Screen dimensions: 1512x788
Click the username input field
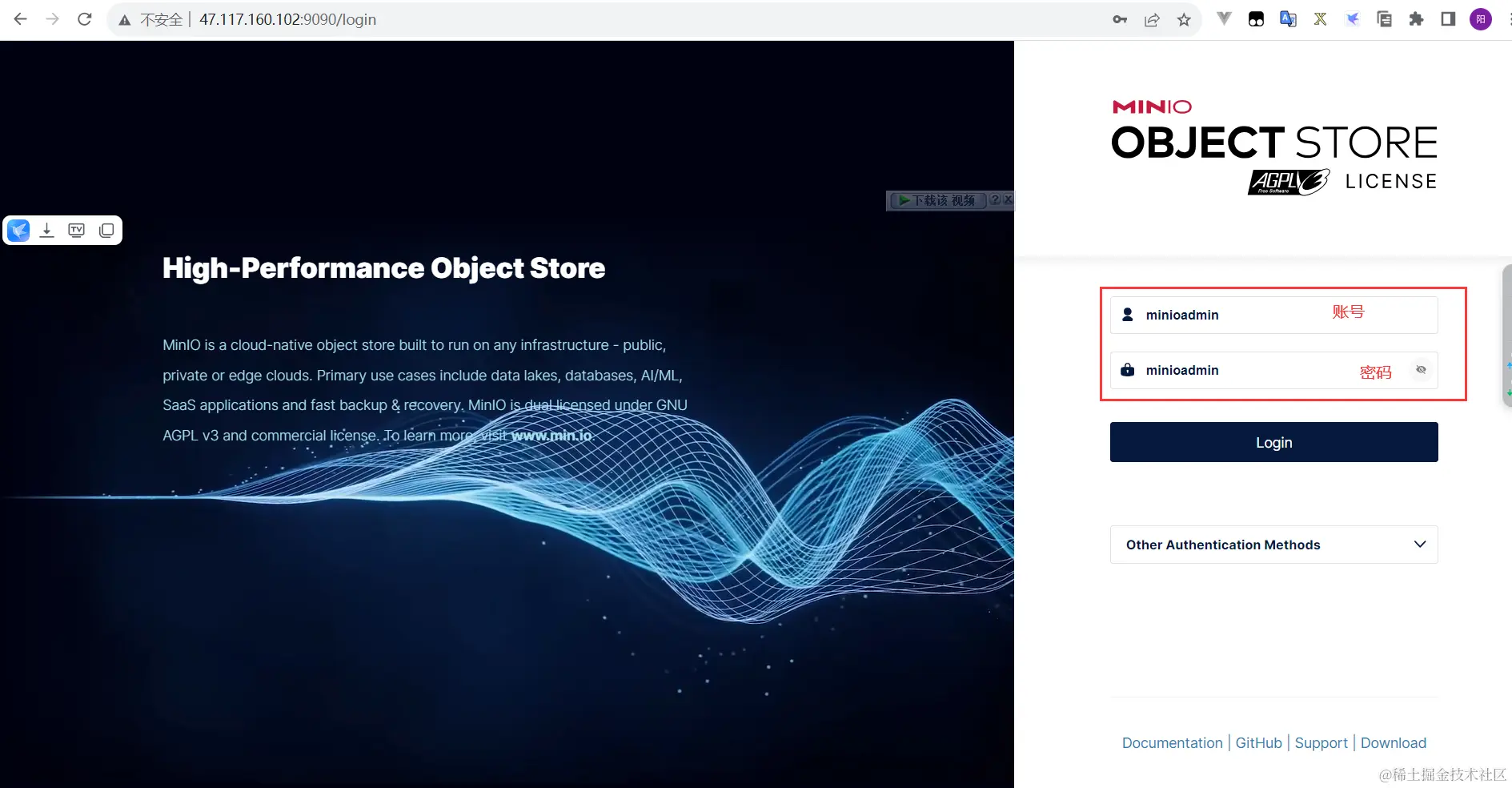point(1273,315)
